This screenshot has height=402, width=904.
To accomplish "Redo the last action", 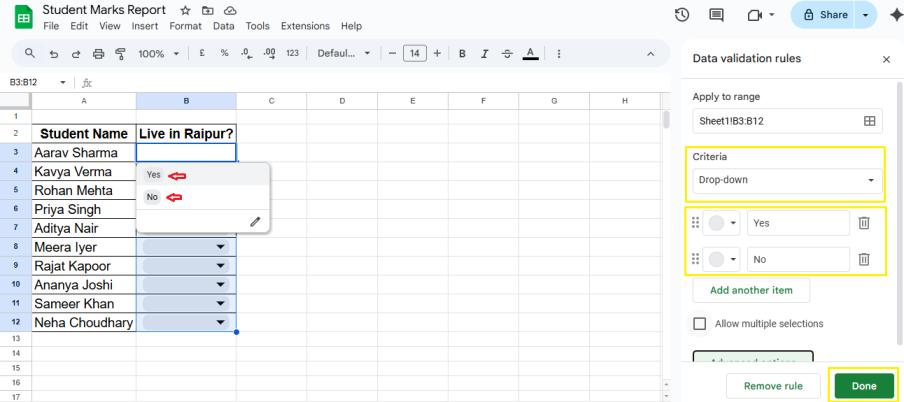I will [x=76, y=54].
